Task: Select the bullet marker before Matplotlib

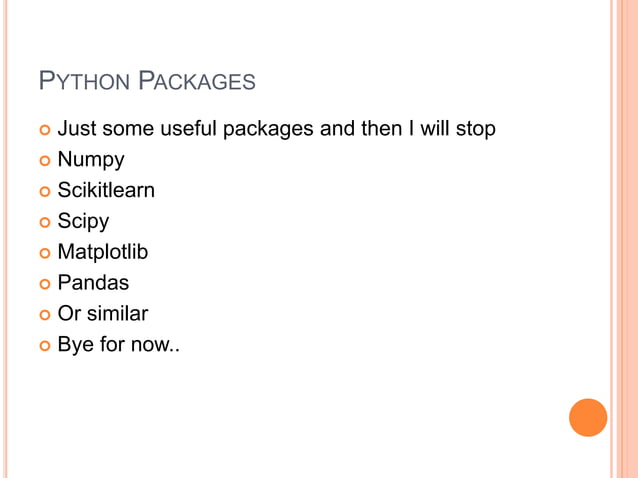Action: (x=42, y=253)
